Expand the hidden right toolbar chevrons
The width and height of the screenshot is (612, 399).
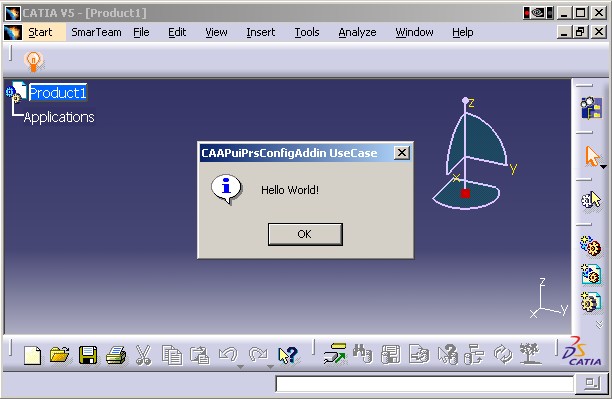tap(599, 324)
